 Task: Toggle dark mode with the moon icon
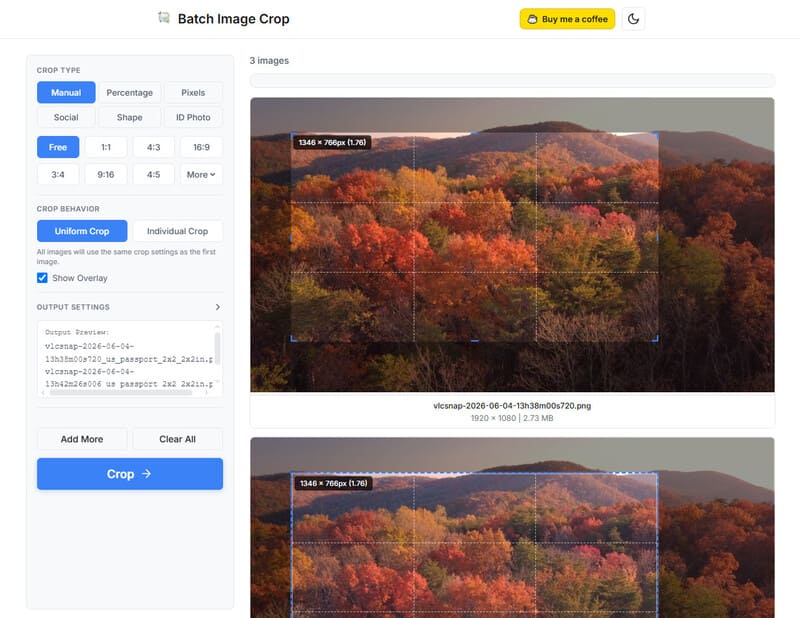pyautogui.click(x=633, y=19)
